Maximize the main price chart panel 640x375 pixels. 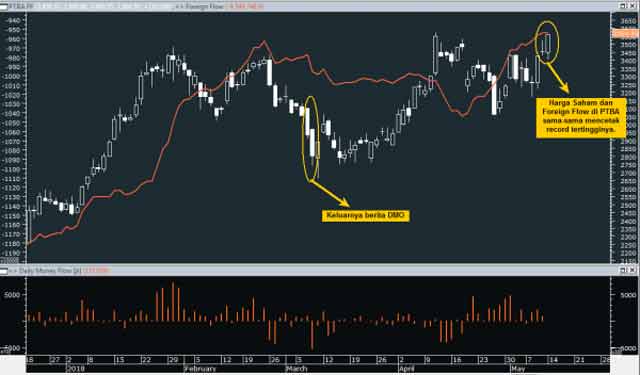(x=622, y=6)
